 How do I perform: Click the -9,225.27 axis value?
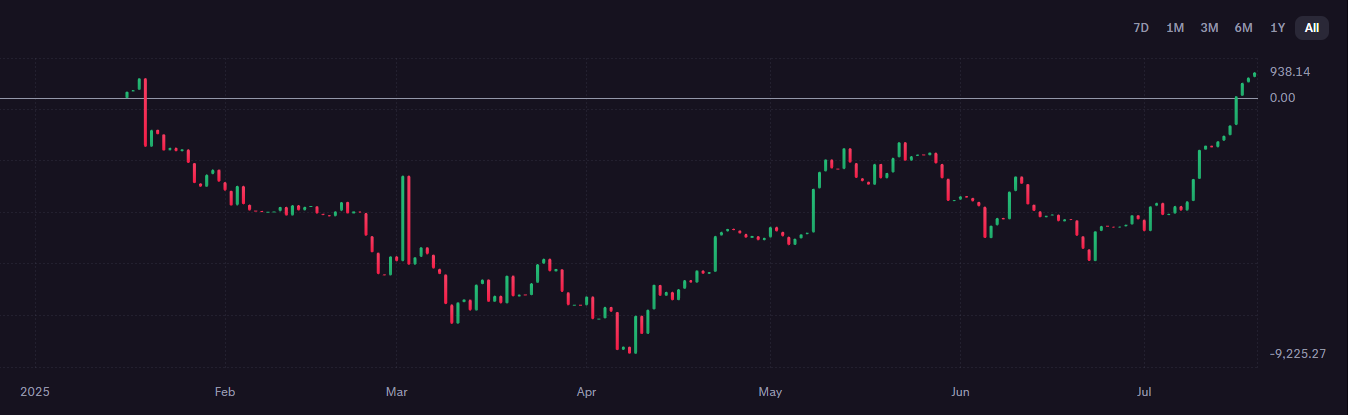1297,354
